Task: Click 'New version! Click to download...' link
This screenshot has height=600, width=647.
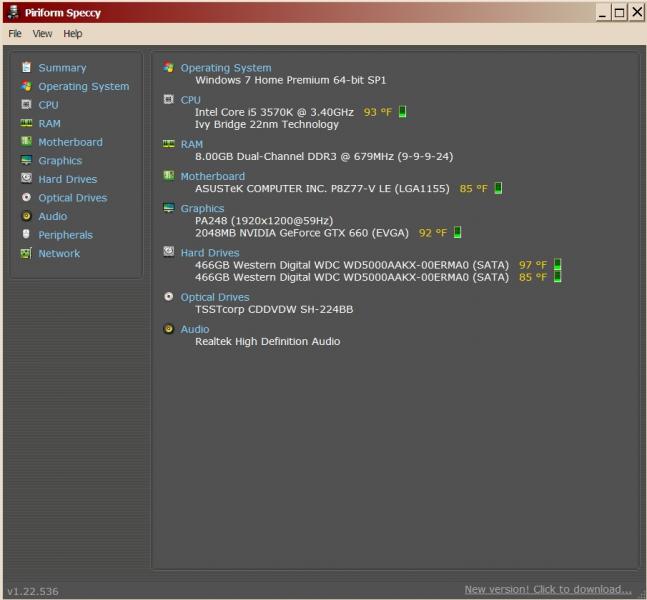Action: click(548, 589)
